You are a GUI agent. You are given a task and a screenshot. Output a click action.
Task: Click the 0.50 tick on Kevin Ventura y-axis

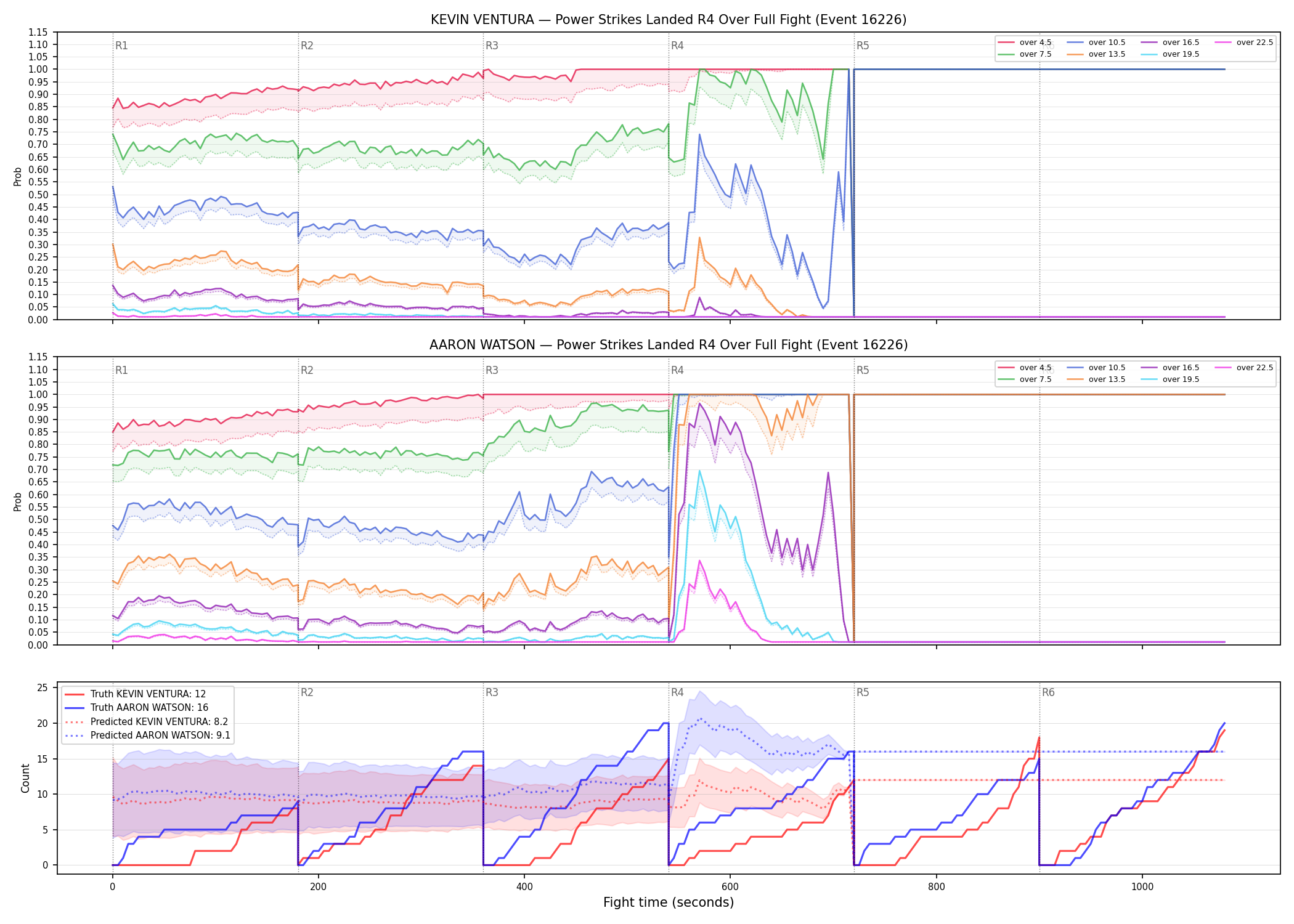[38, 195]
